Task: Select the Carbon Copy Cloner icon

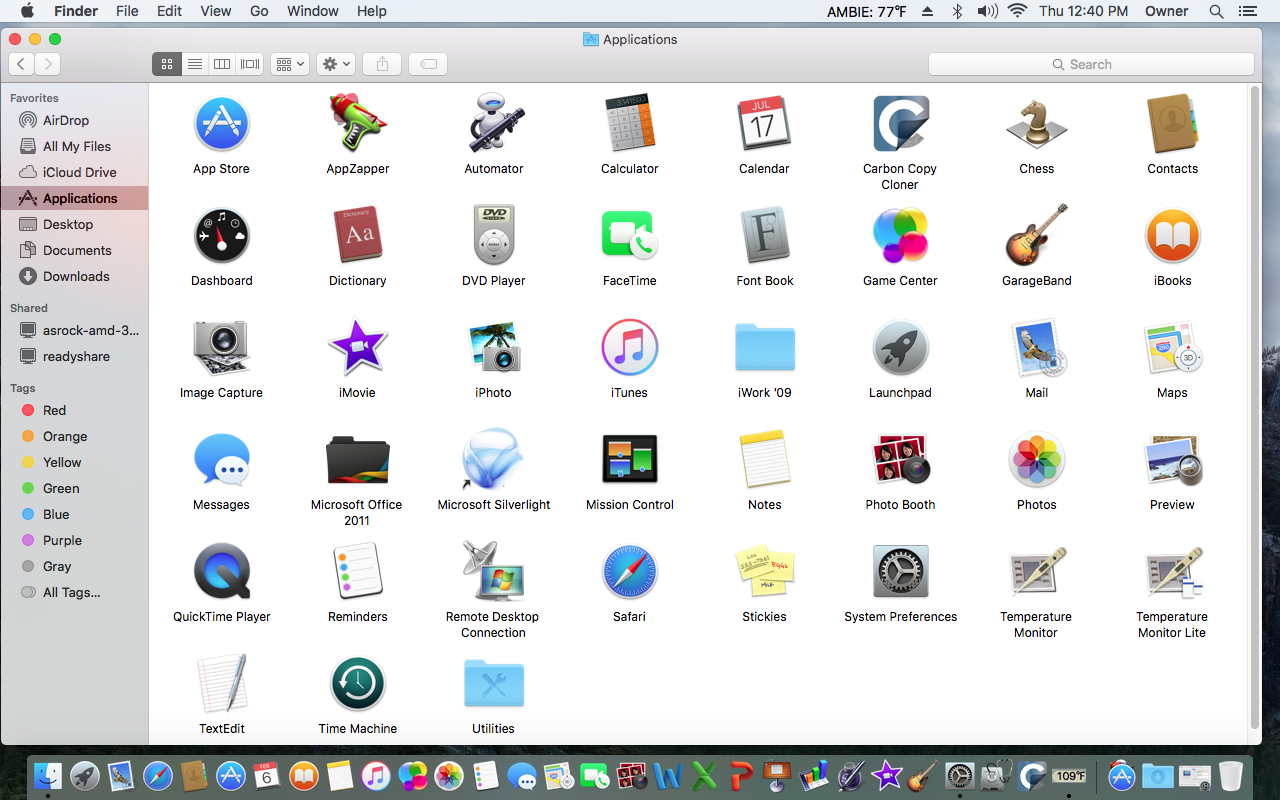Action: (x=900, y=124)
